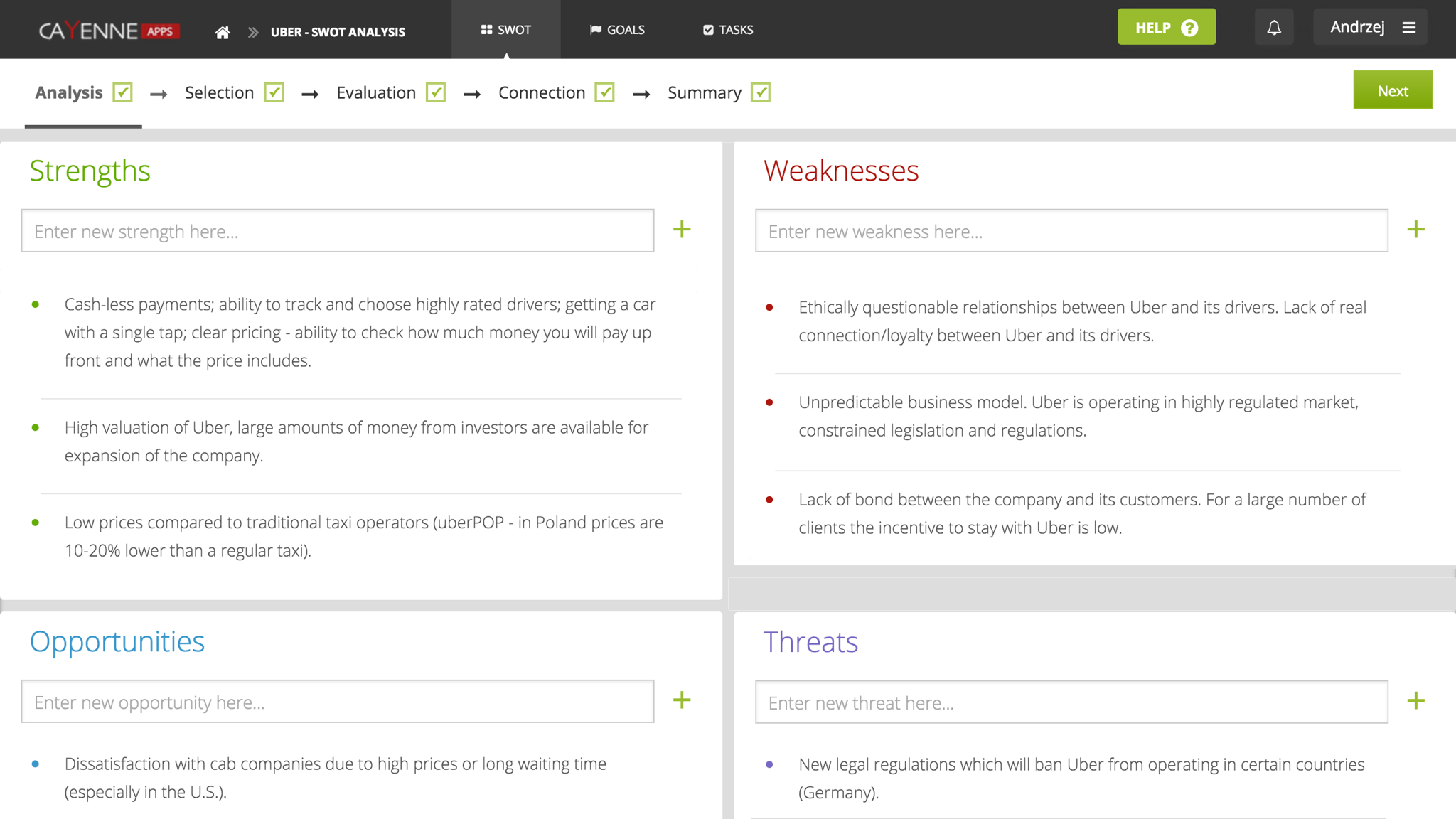Open the Andrzej user menu
The height and width of the screenshot is (819, 1456).
tap(1370, 27)
